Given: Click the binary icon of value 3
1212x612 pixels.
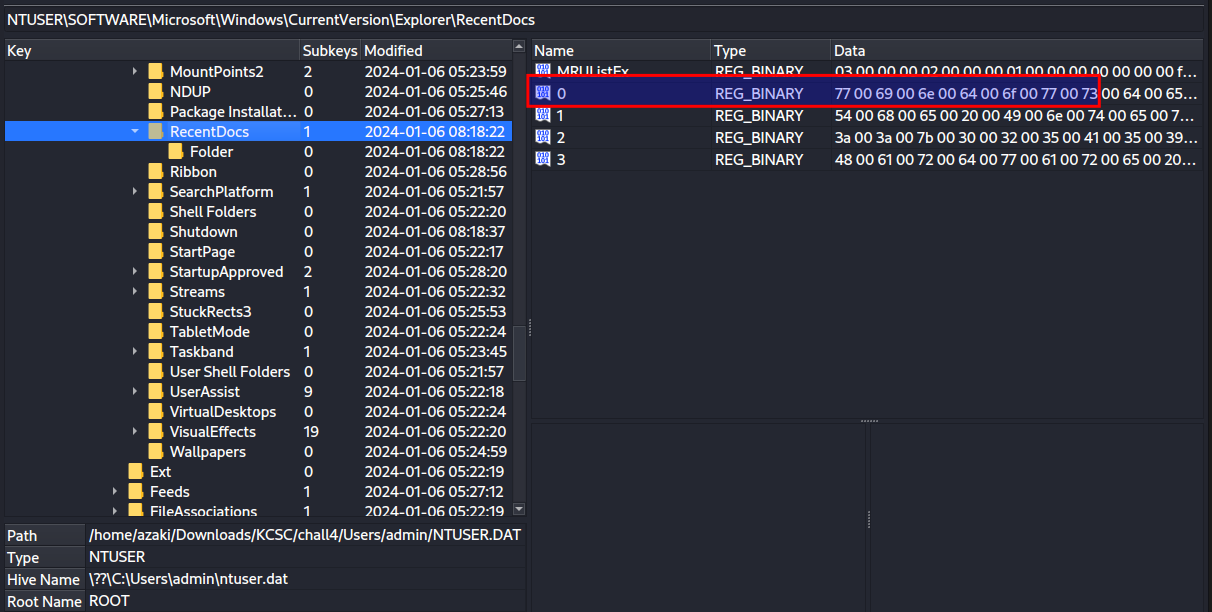Looking at the screenshot, I should click(543, 159).
